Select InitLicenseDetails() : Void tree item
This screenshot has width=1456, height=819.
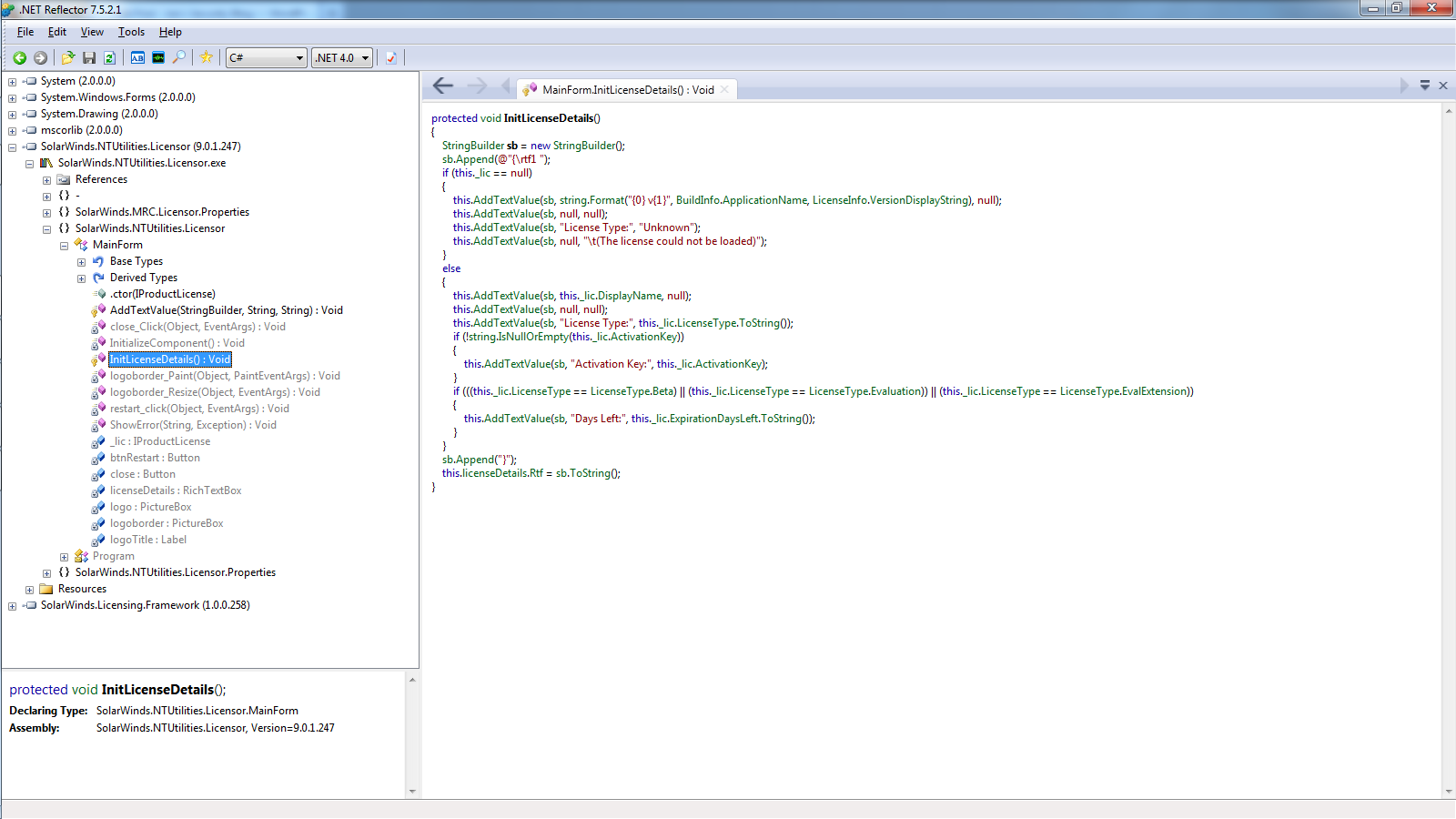coord(170,359)
